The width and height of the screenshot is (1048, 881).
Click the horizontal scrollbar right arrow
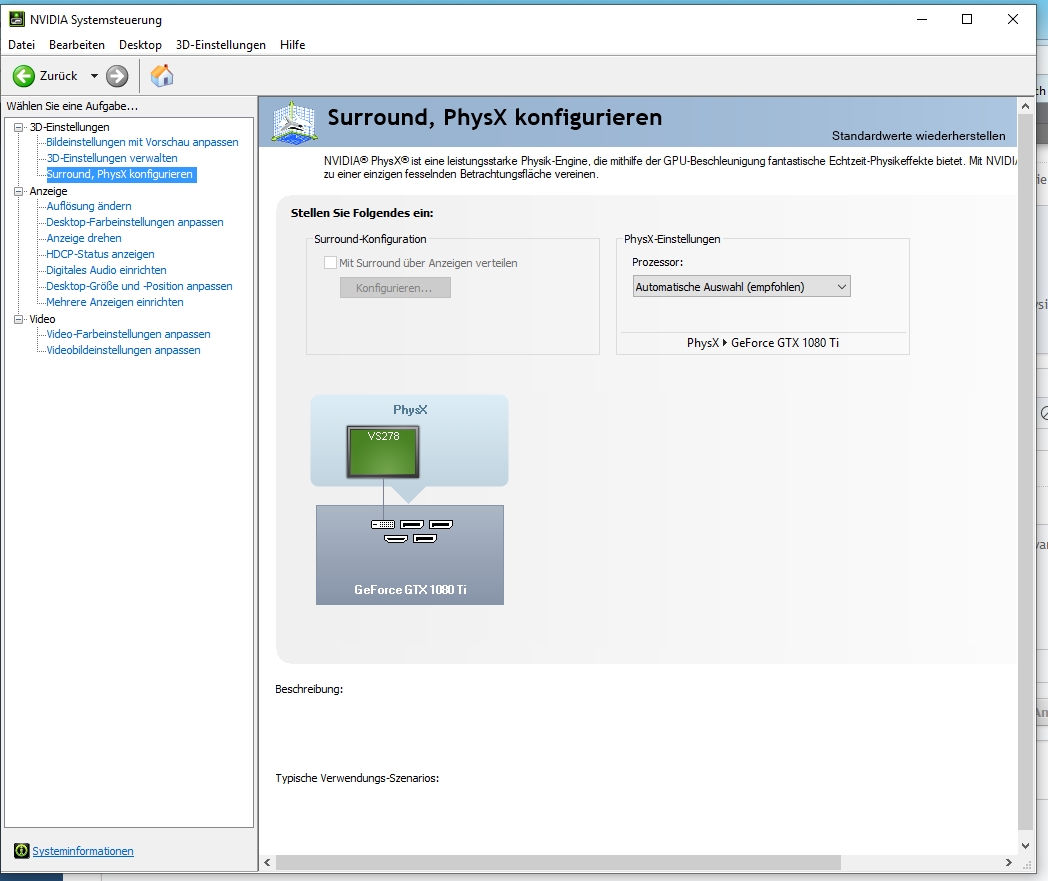1009,863
